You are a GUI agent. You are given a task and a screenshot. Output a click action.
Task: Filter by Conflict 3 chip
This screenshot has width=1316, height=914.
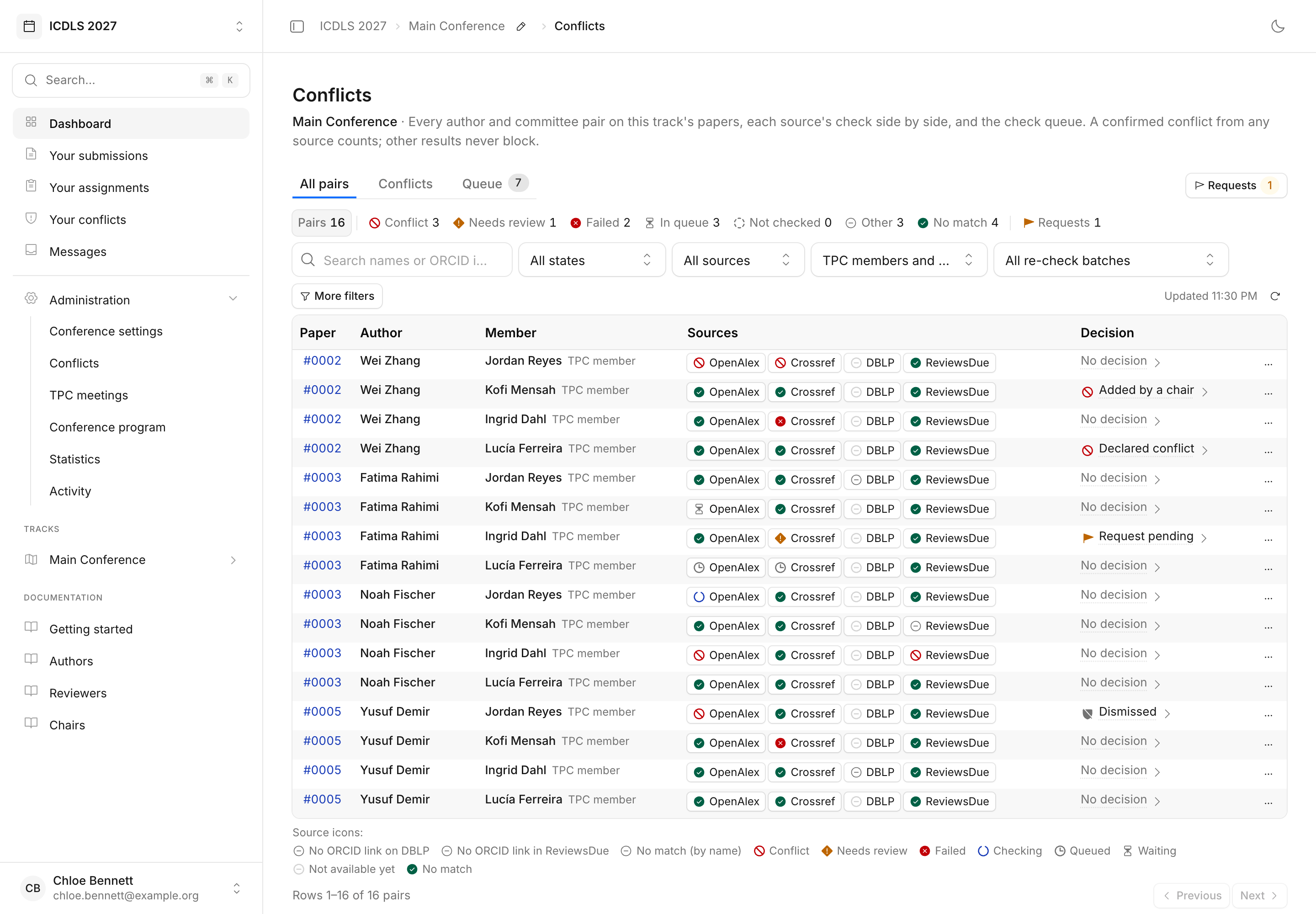(404, 223)
